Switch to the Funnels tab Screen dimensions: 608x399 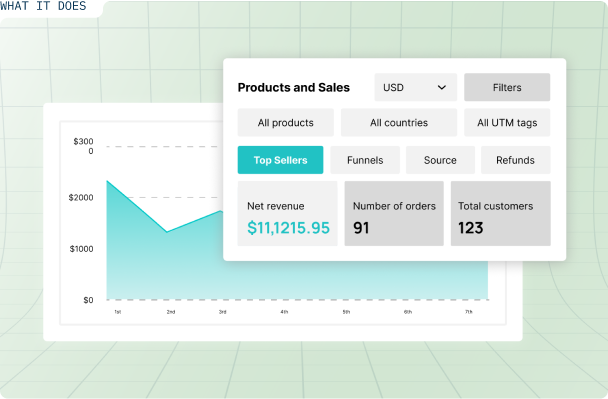pyautogui.click(x=365, y=160)
